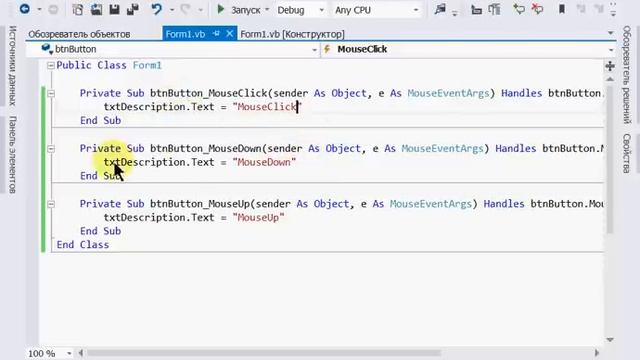Viewport: 640px width, 360px height.
Task: Click the Increase Indent toolbar icon
Action: (494, 9)
